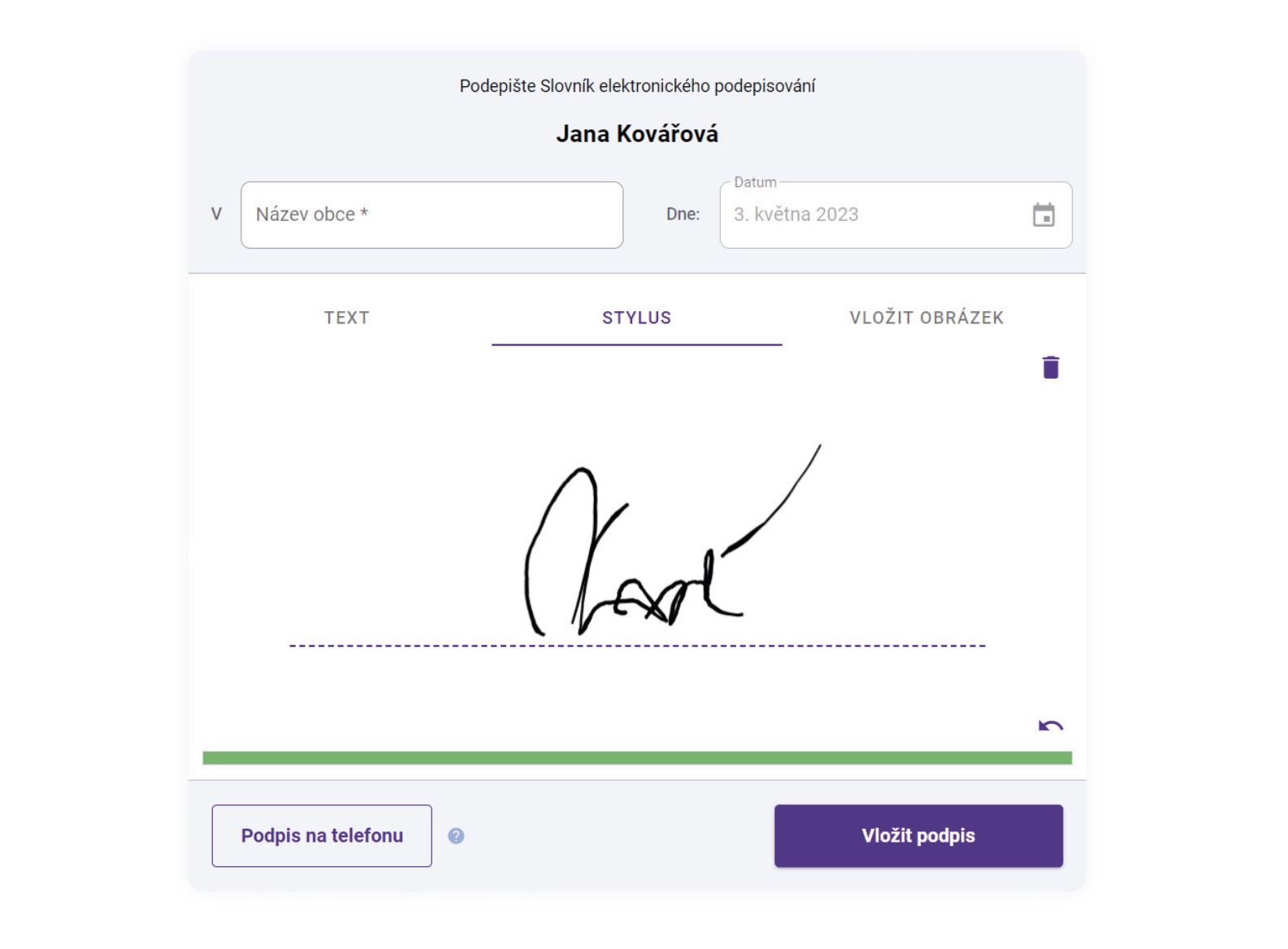Click the V label before Název obce

216,214
